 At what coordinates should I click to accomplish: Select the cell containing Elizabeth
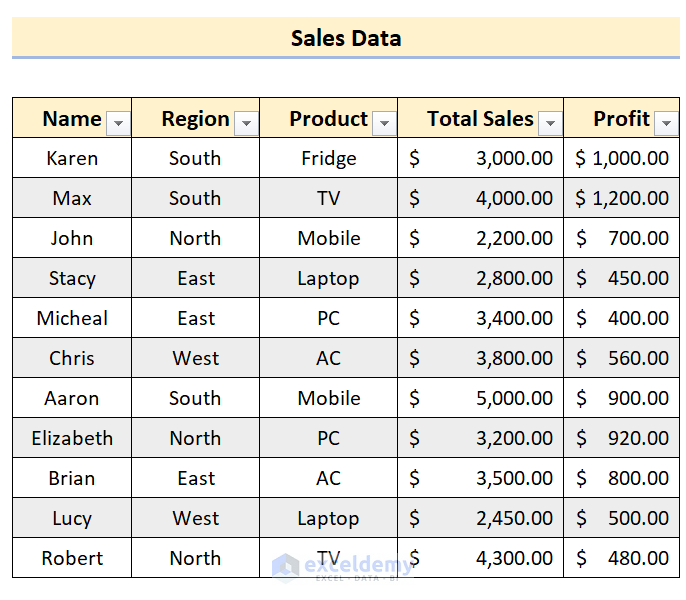[x=72, y=438]
